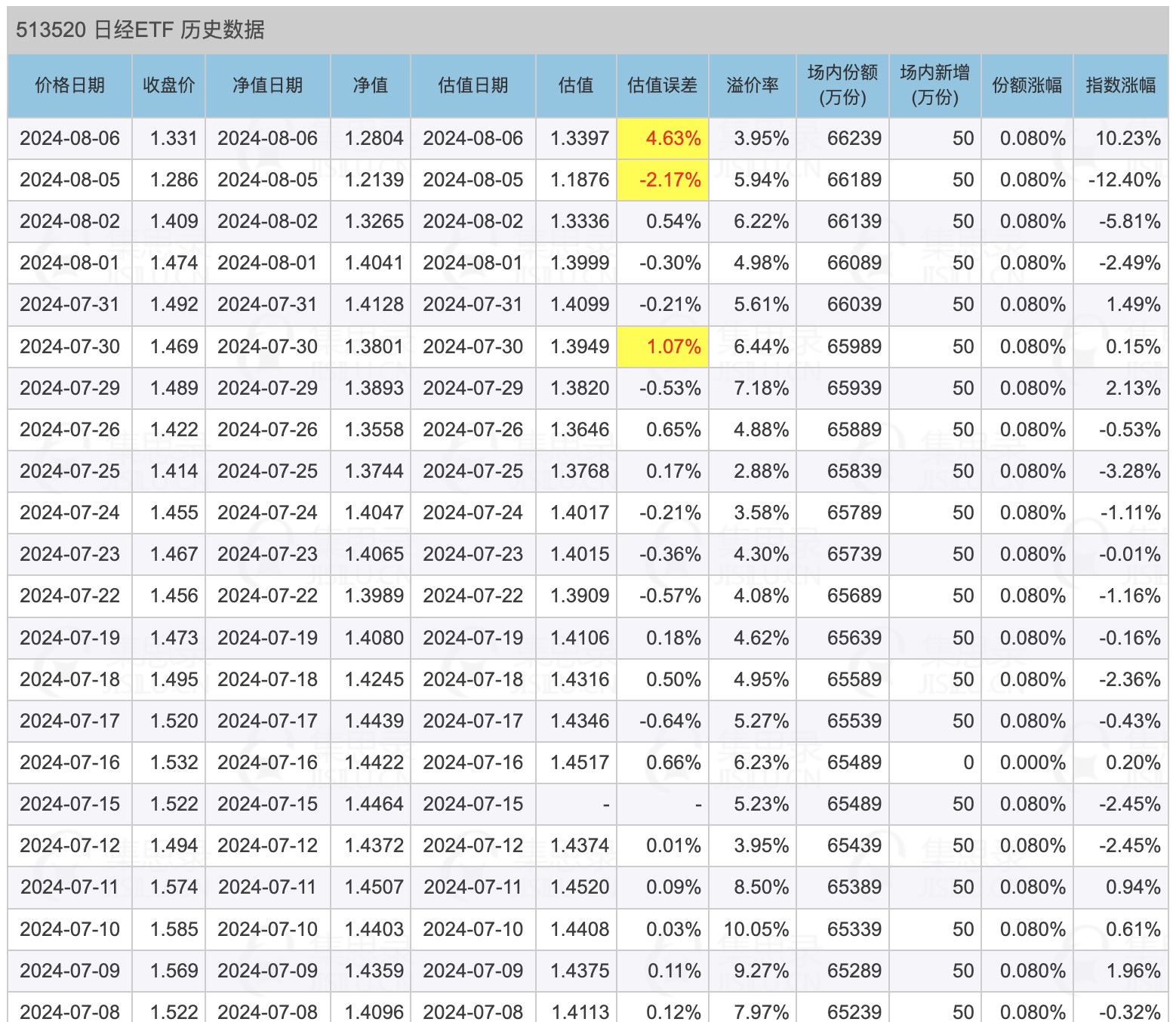The width and height of the screenshot is (1176, 1022).
Task: Click net value 1.4047
Action: (374, 513)
